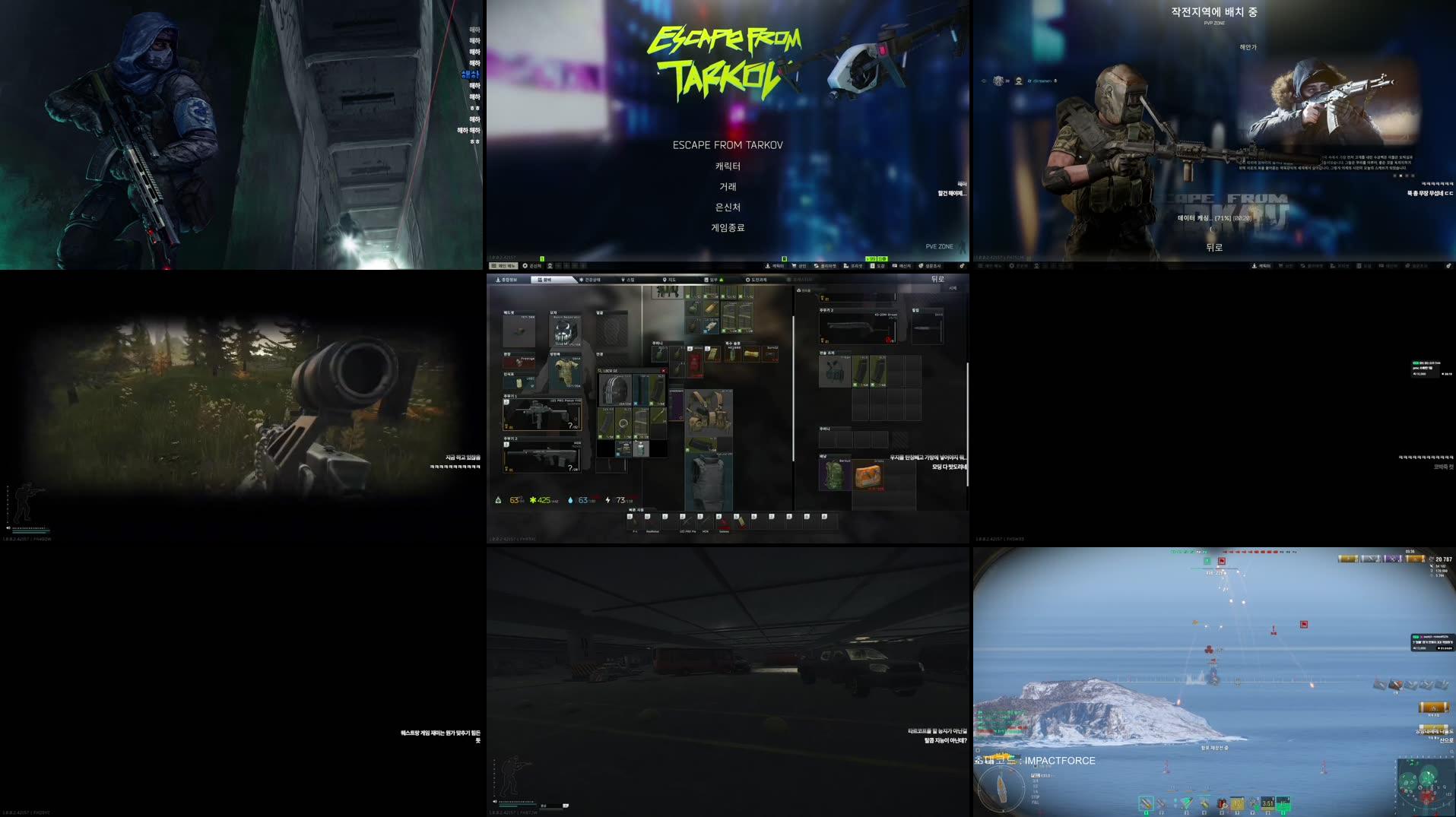Select the 은신처 icon in the top toolbar
The height and width of the screenshot is (817, 1456).
pos(533,266)
